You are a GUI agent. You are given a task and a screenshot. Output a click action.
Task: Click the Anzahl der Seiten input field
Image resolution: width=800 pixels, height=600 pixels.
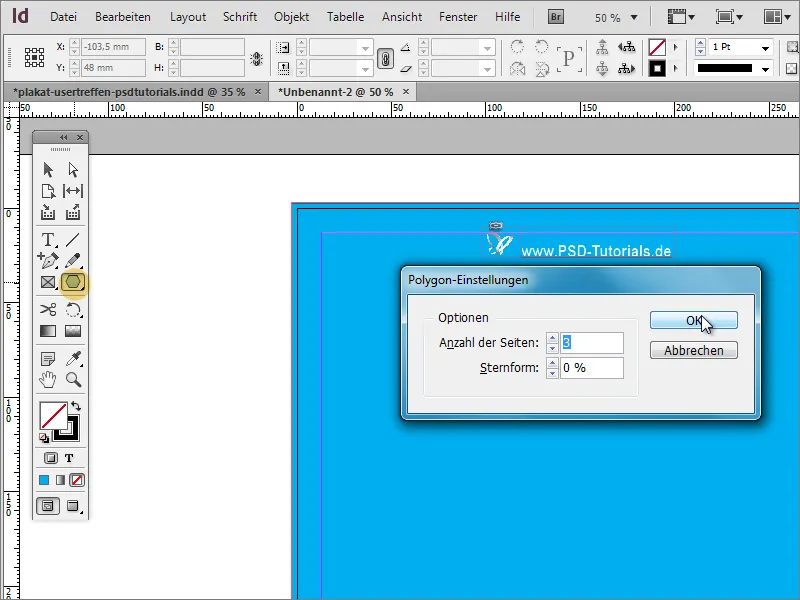click(x=592, y=343)
